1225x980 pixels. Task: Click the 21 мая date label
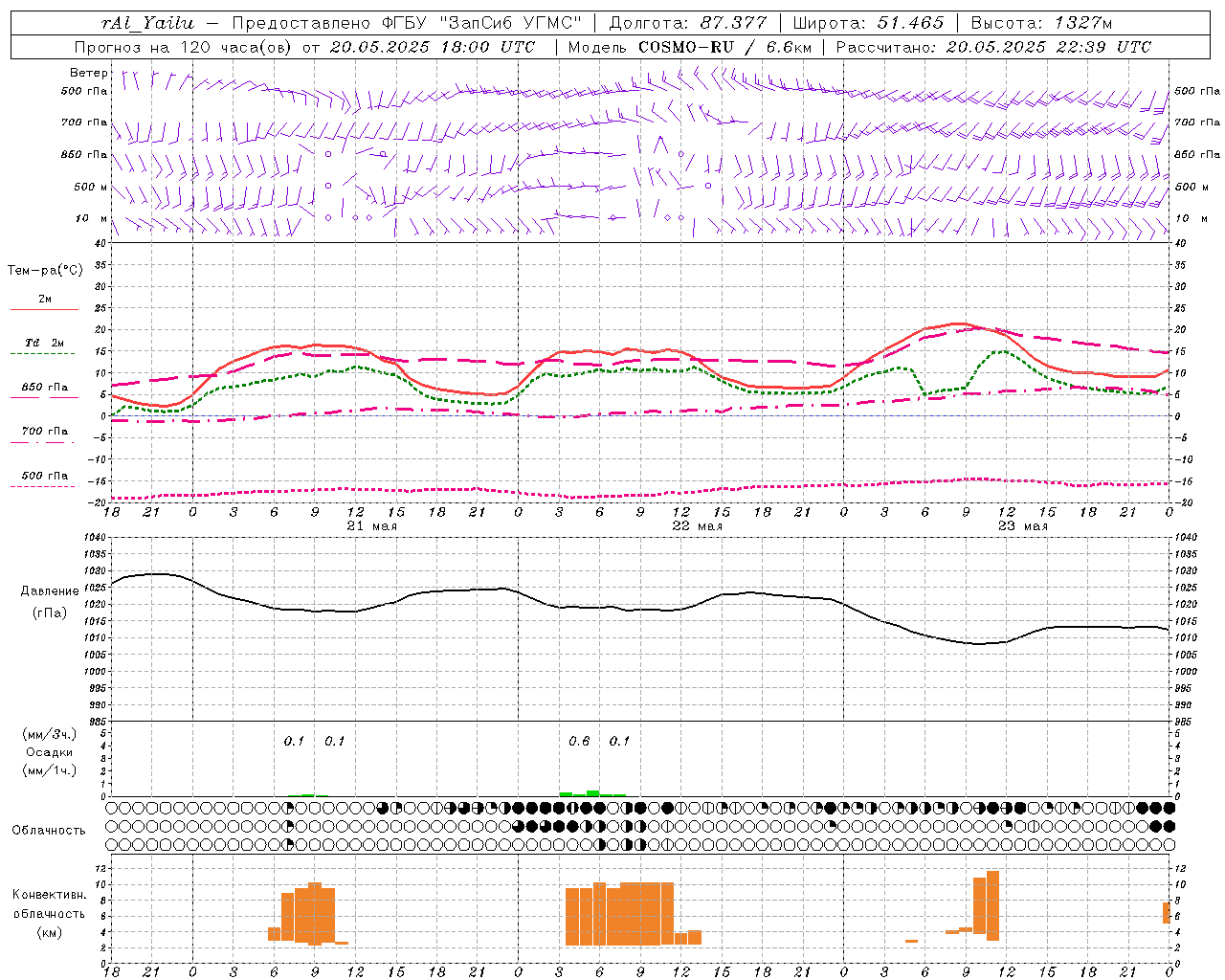[371, 526]
